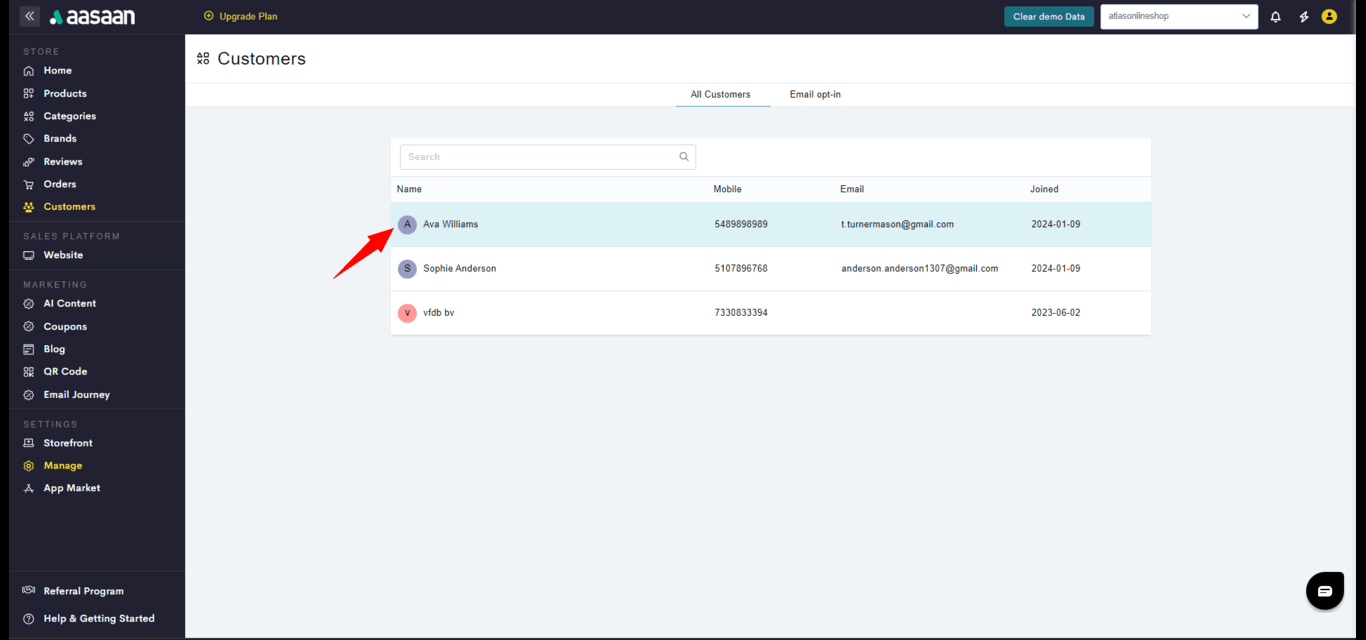Select the All Customers tab
1366x640 pixels.
[x=720, y=95]
